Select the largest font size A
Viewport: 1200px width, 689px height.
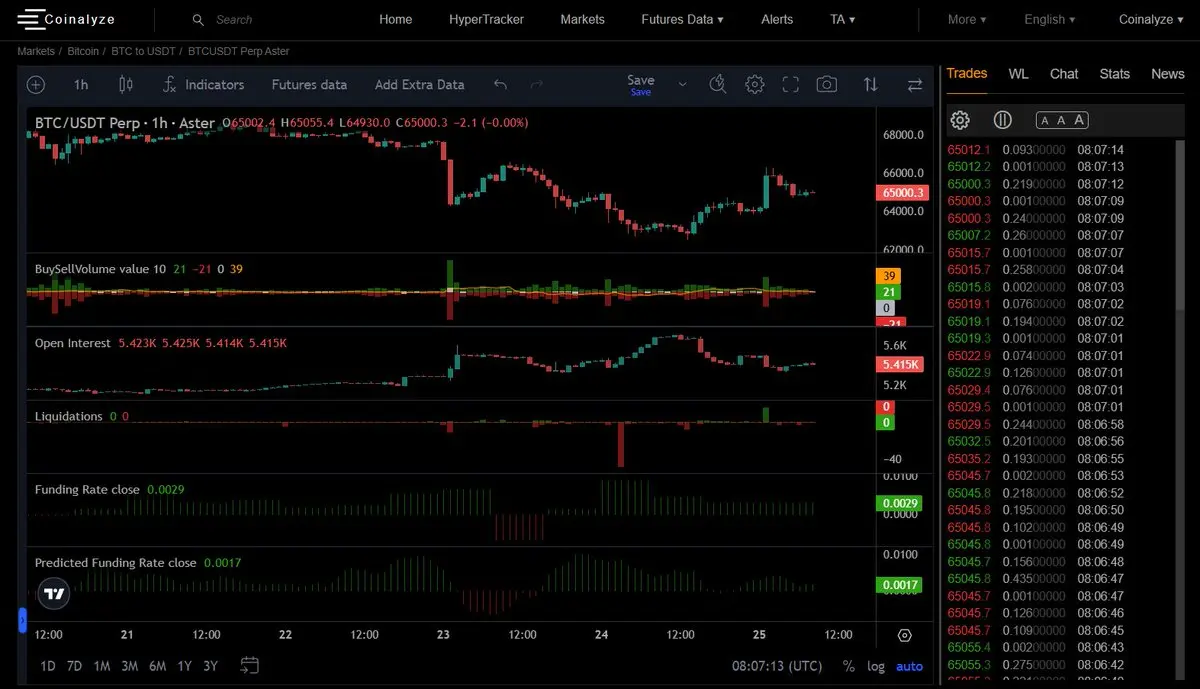pyautogui.click(x=1079, y=120)
